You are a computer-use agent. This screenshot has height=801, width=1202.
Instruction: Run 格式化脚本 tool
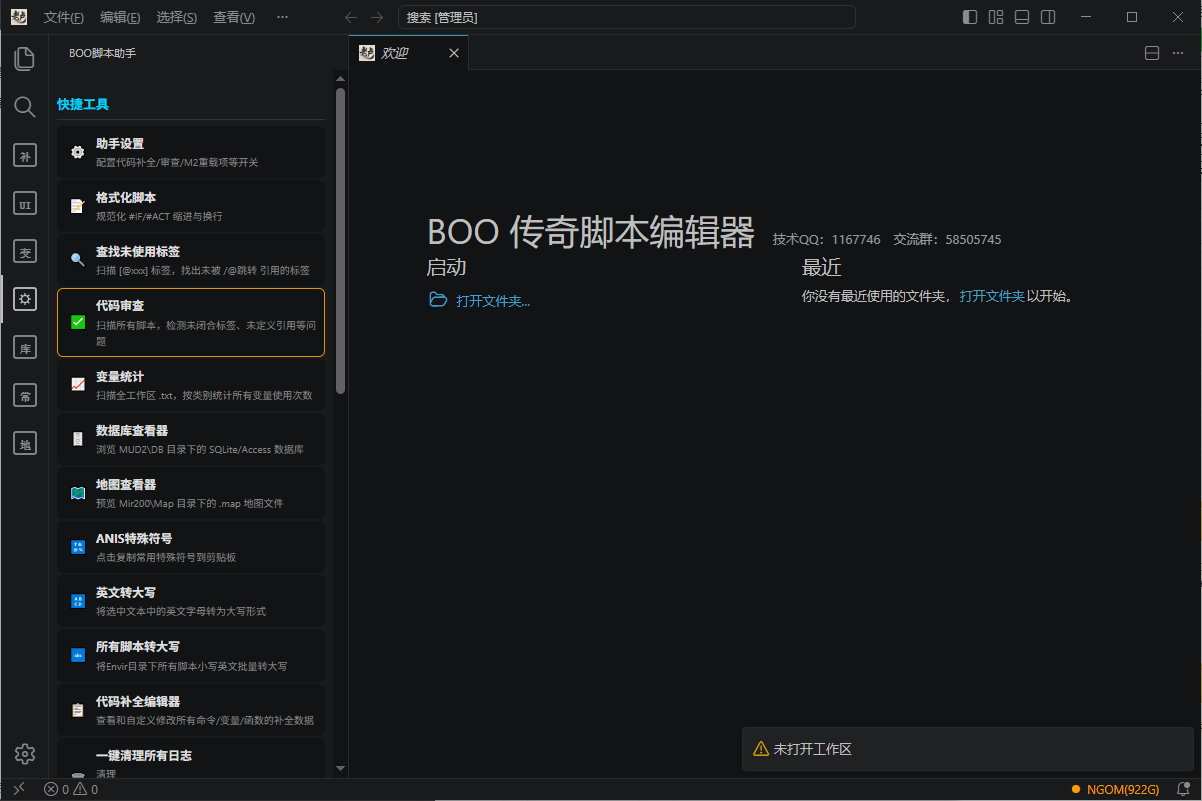click(191, 206)
